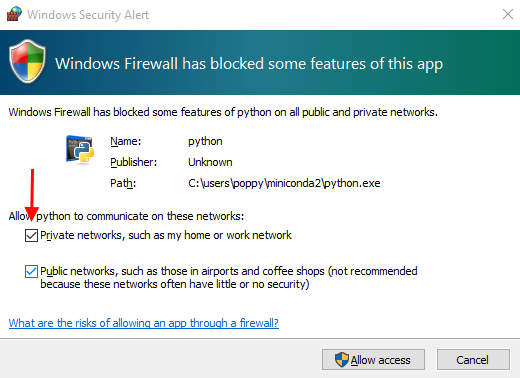Screen dimensions: 520x378
Task: Uncheck the Private networks checkbox
Action: coord(31,235)
